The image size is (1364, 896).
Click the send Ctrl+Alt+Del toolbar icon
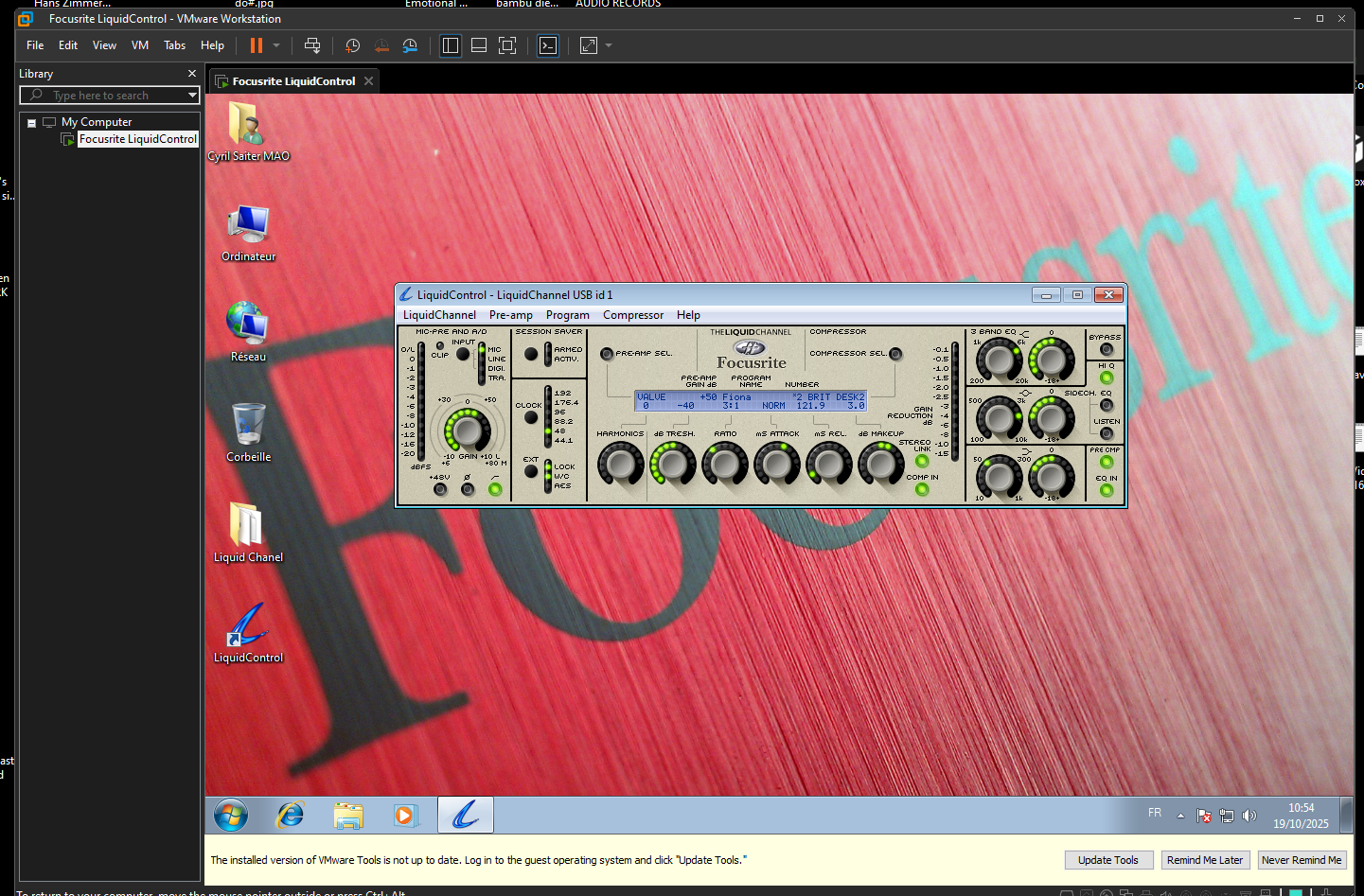pos(312,45)
